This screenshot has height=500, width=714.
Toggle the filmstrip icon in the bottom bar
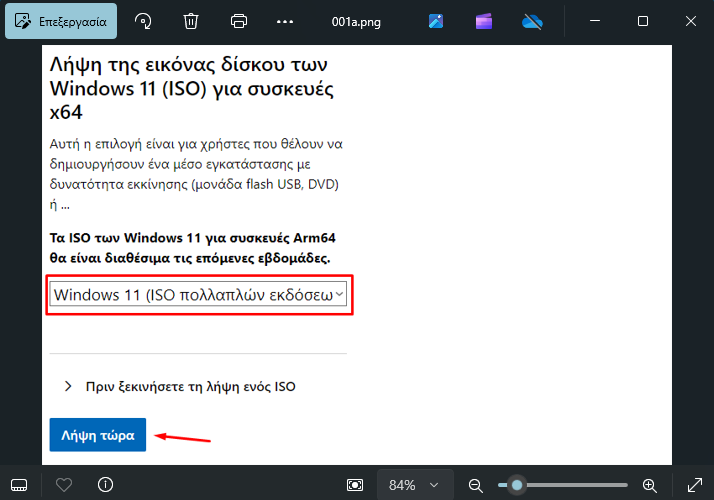click(19, 485)
